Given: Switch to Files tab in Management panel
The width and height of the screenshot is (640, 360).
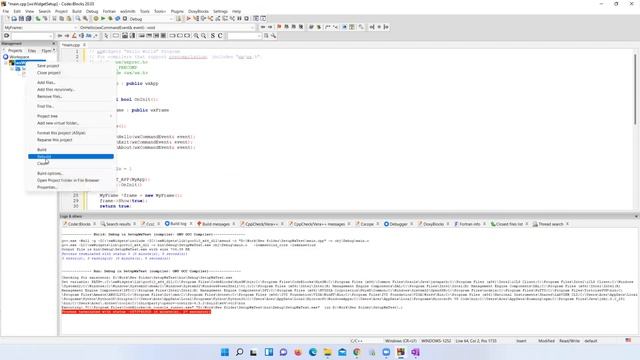Looking at the screenshot, I should coord(32,51).
